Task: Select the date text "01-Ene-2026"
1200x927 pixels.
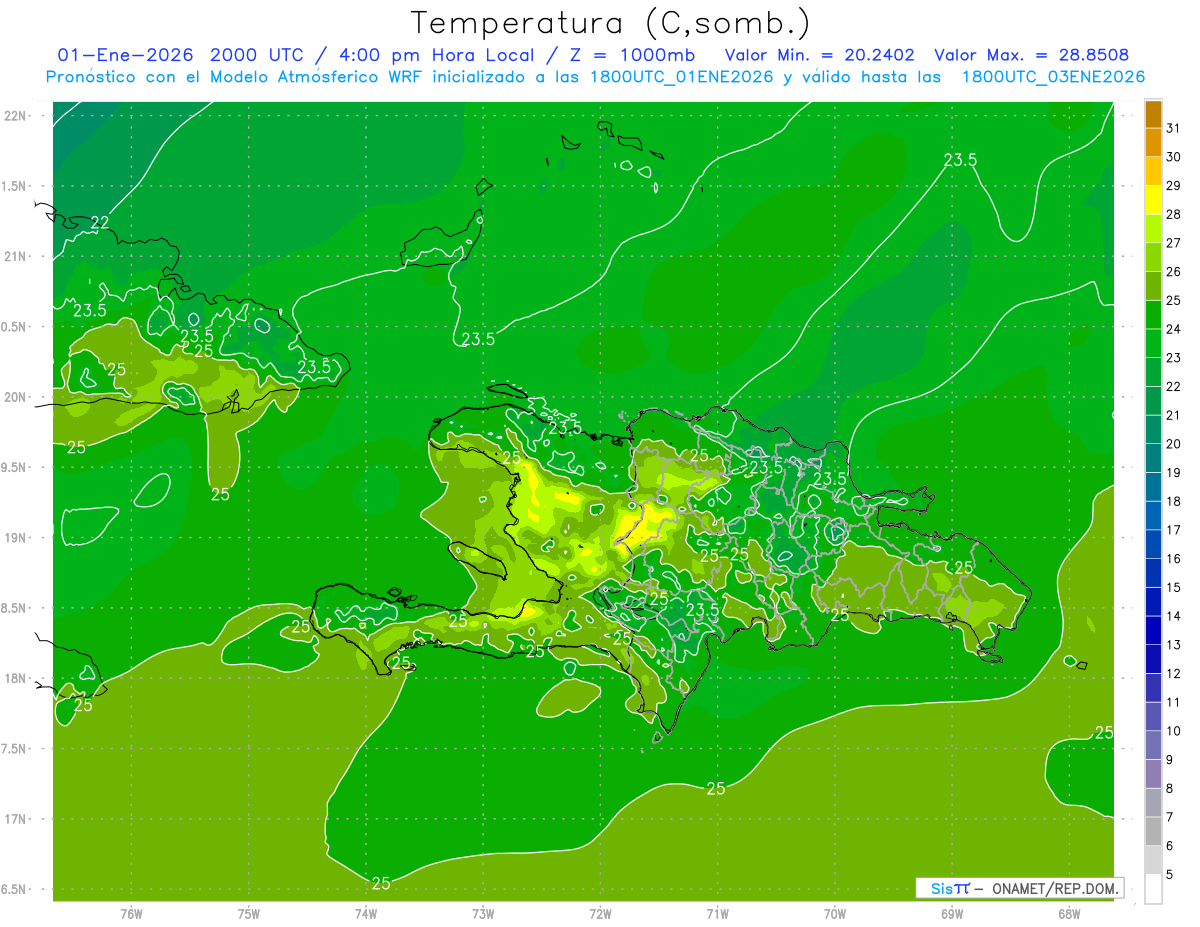Action: (127, 55)
